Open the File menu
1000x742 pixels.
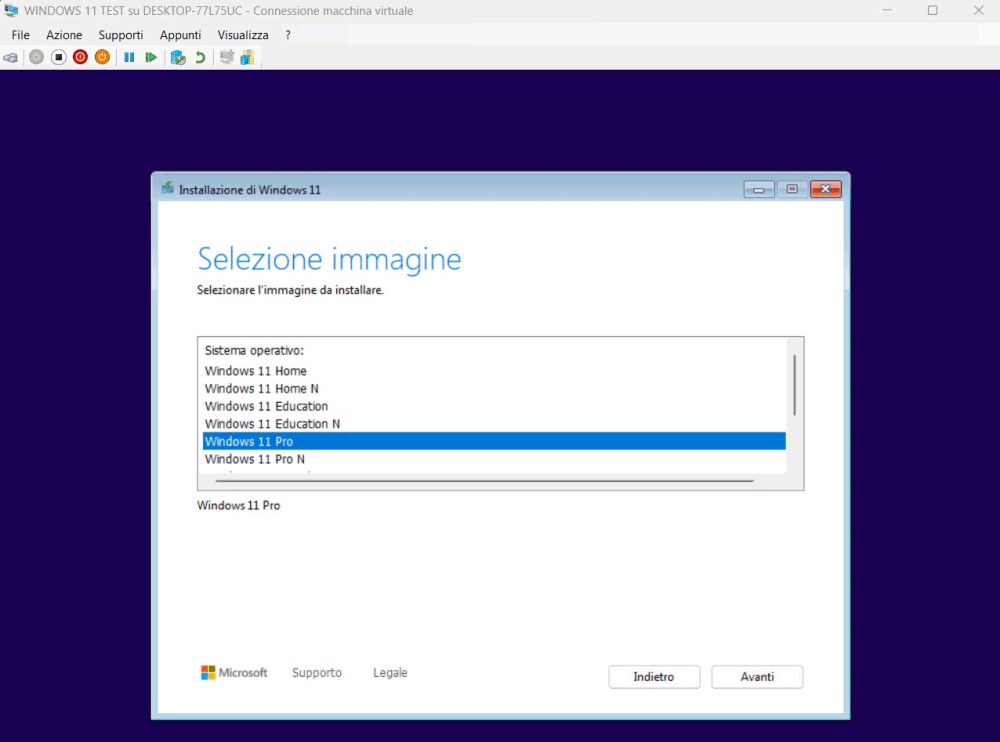(20, 35)
